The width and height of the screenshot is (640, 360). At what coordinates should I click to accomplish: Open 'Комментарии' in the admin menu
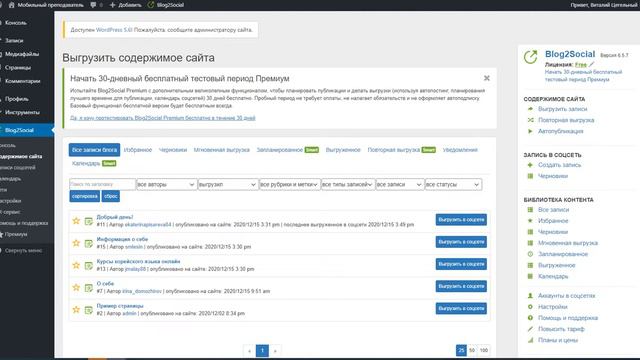[x=22, y=81]
